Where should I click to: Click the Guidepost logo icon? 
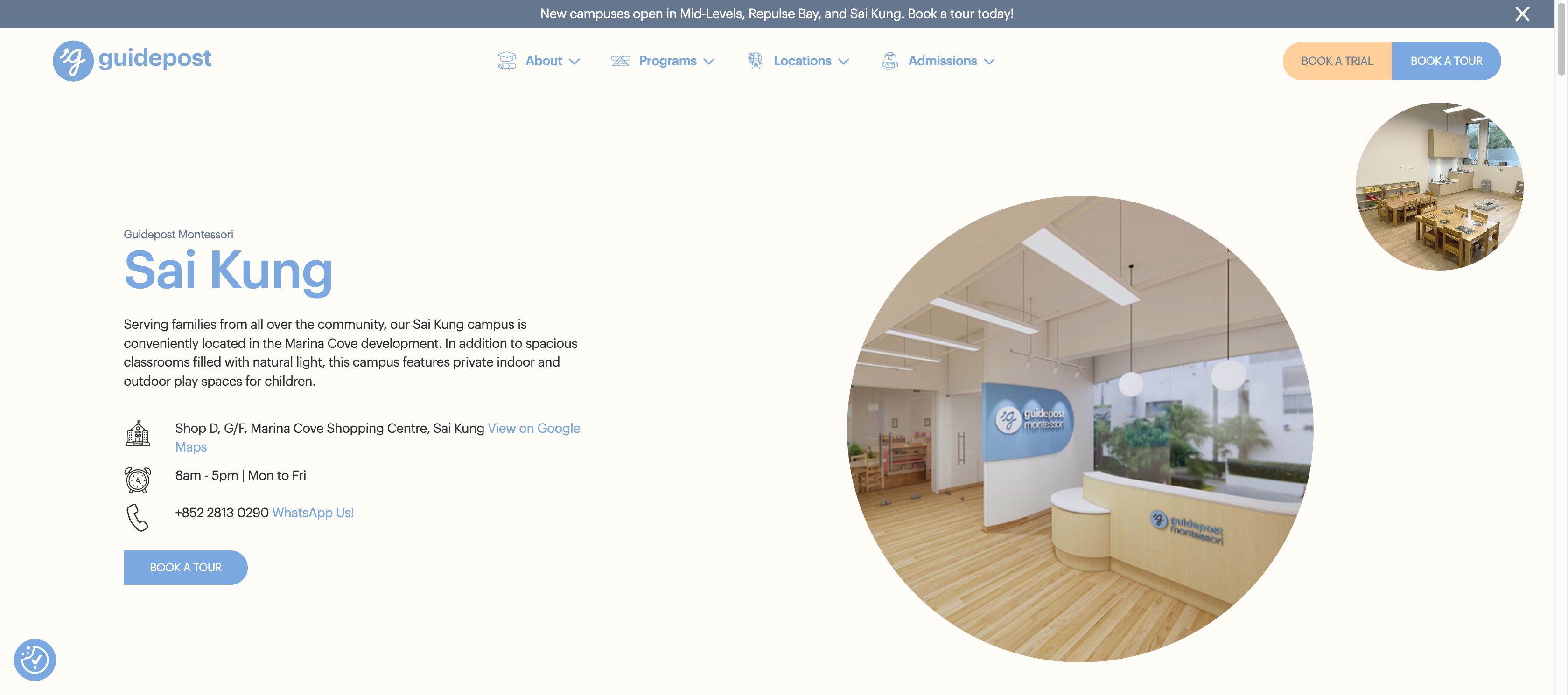coord(73,60)
